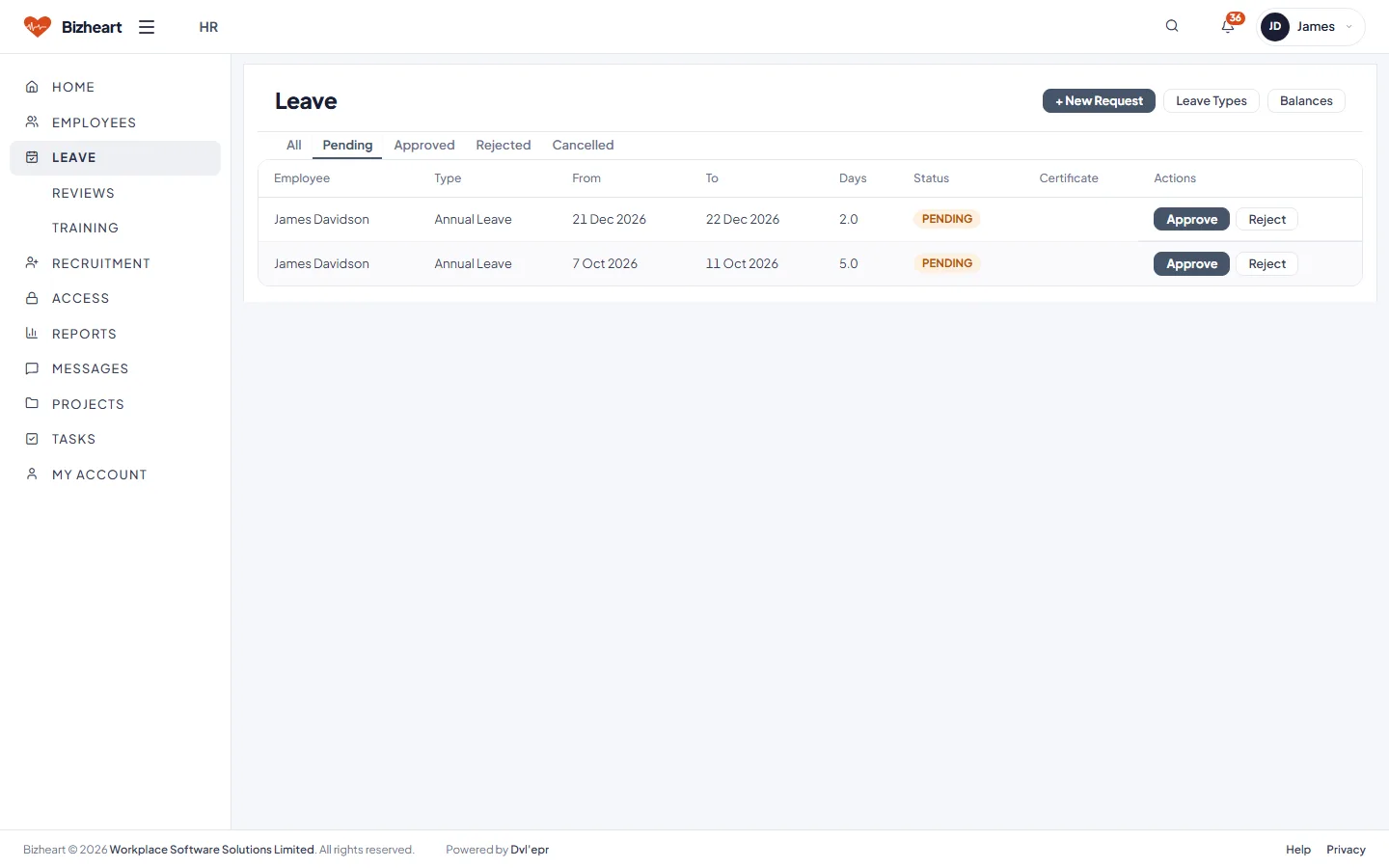Viewport: 1389px width, 868px height.
Task: Switch to the All tab
Action: 294,145
